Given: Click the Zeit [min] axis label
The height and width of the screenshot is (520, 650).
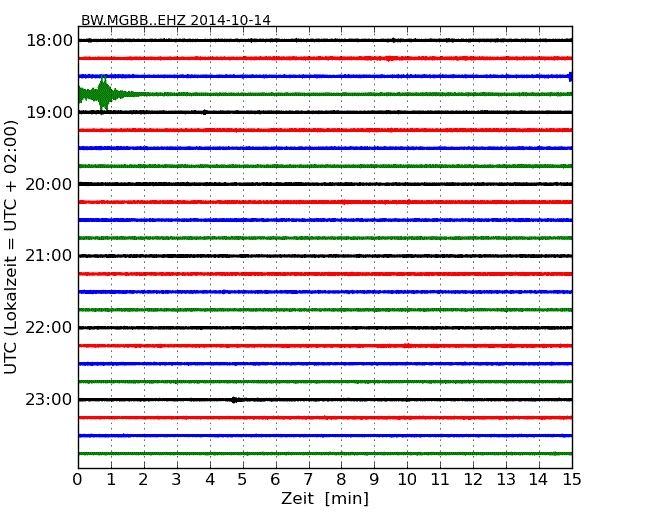Looking at the screenshot, I should pos(325,498).
